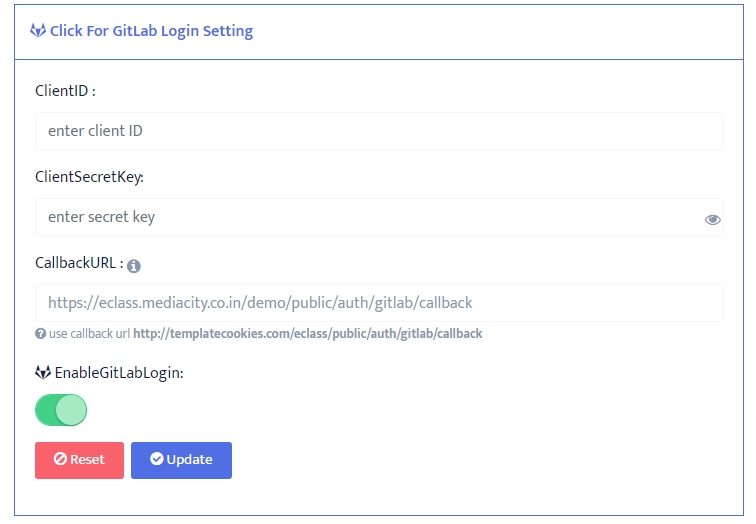Click the EnableGitLabLogin label text
The width and height of the screenshot is (756, 524).
click(119, 373)
